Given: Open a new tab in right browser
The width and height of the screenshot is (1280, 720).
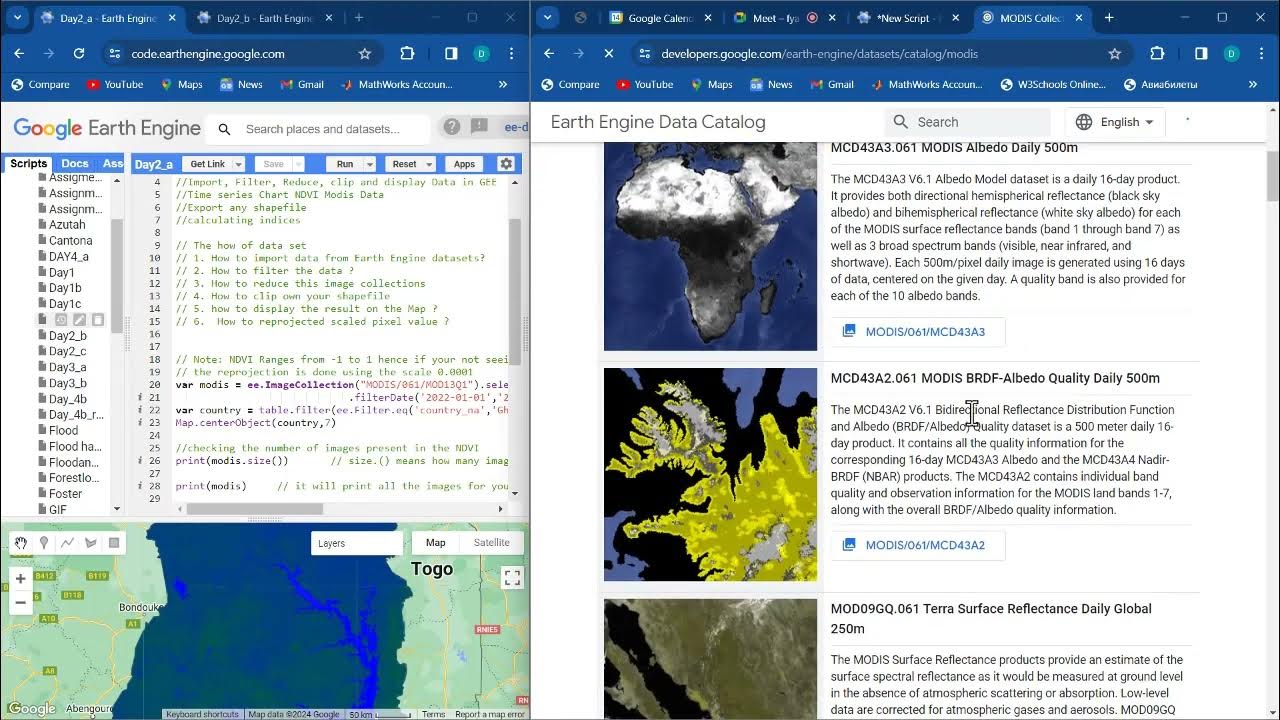Looking at the screenshot, I should tap(1109, 18).
